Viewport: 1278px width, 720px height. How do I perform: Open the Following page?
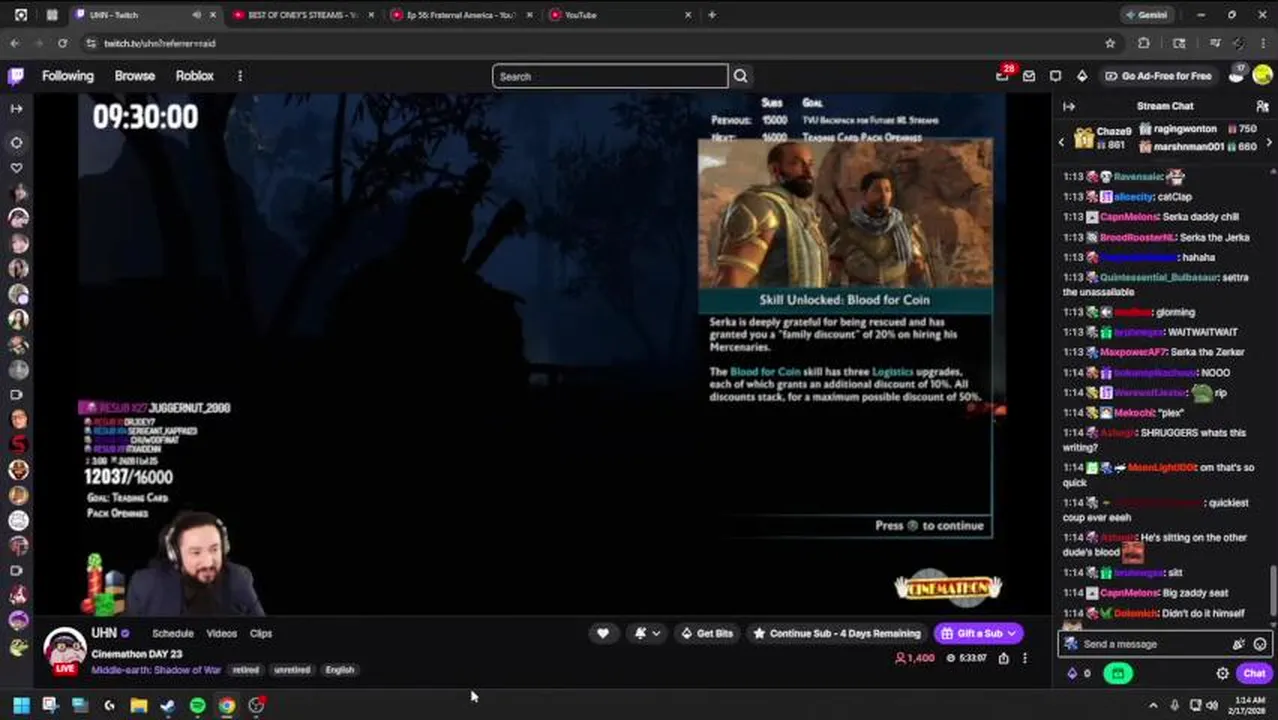click(x=67, y=76)
